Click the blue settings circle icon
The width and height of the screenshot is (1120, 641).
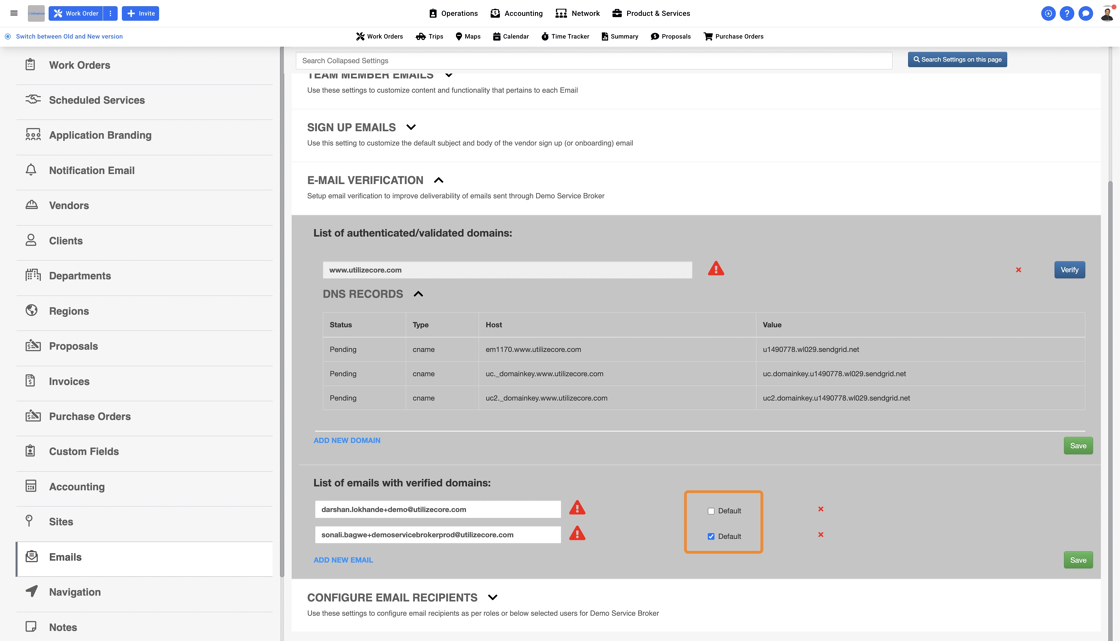point(1048,13)
